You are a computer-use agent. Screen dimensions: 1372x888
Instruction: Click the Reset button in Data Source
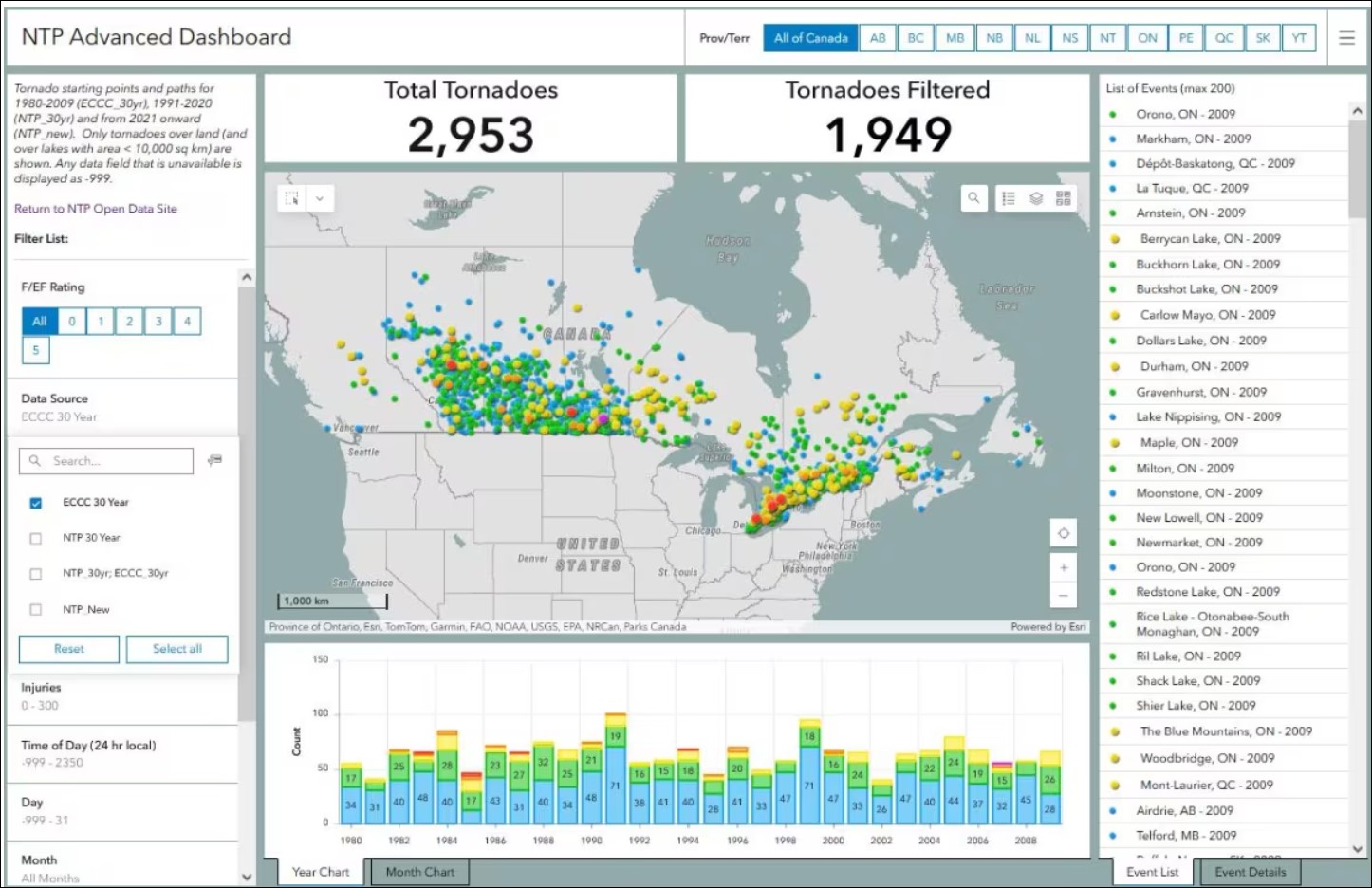[x=69, y=649]
